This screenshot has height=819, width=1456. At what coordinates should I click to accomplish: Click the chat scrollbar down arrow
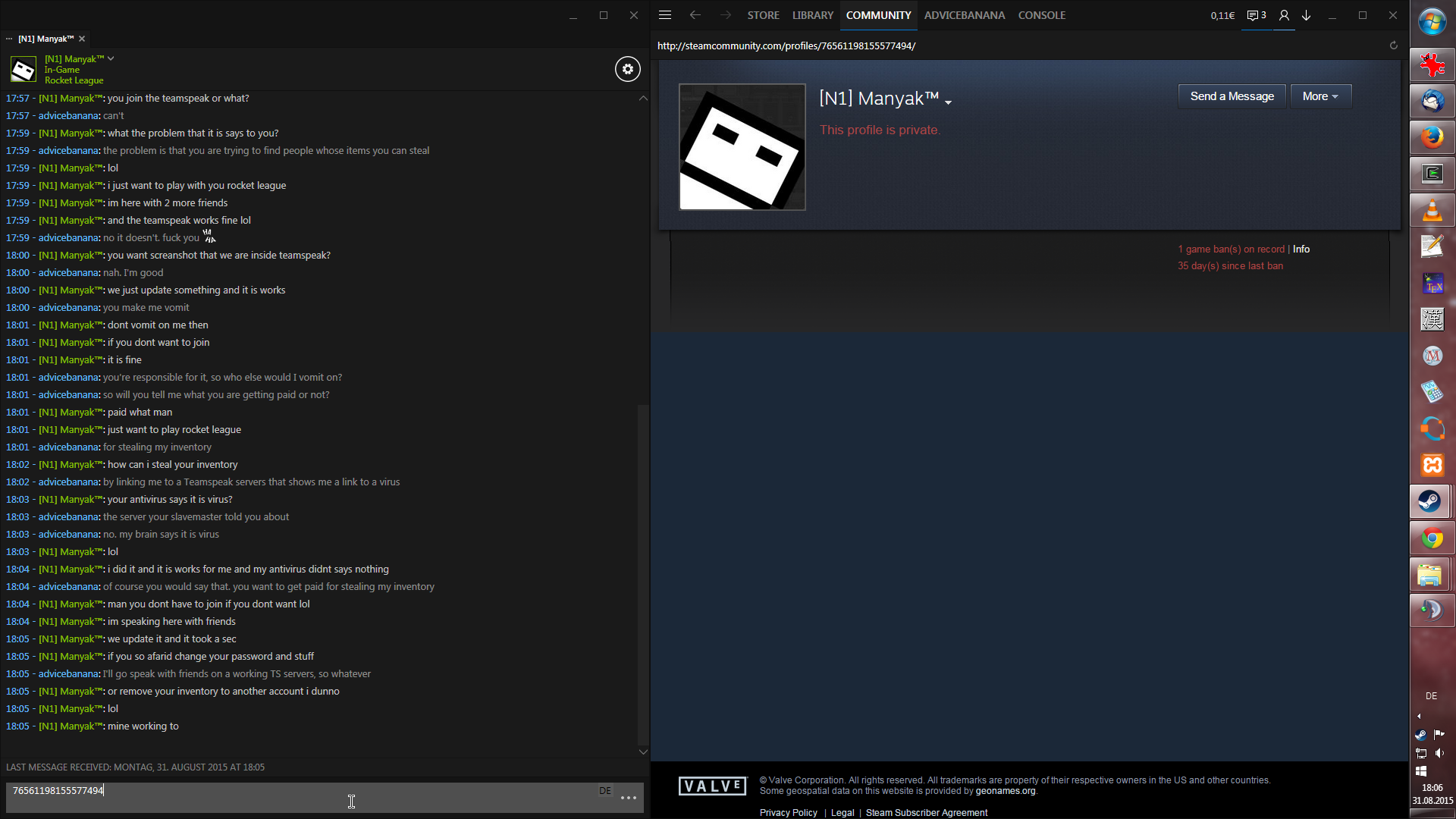pyautogui.click(x=643, y=752)
